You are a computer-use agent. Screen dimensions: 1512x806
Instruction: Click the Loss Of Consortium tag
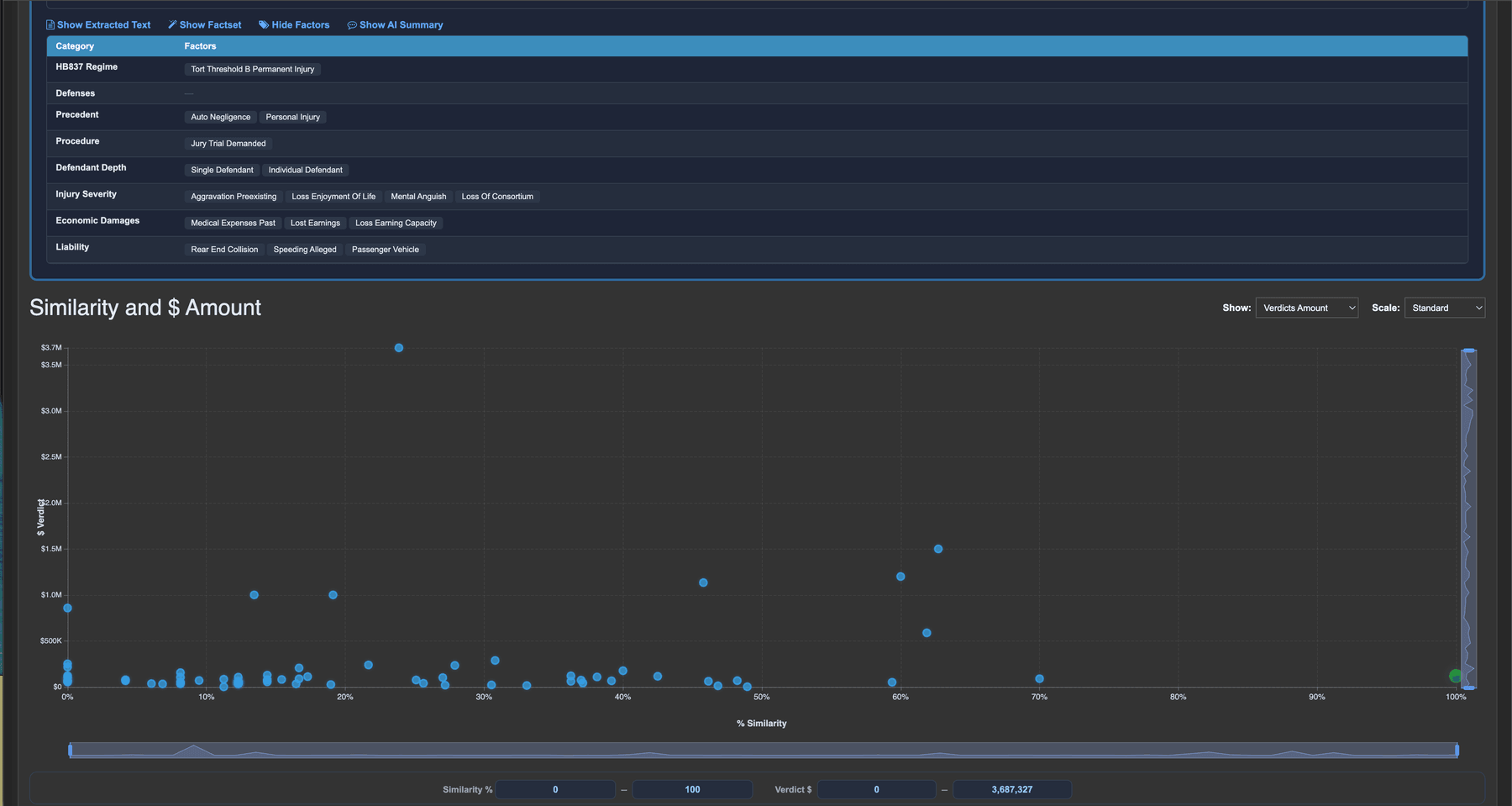click(x=497, y=197)
